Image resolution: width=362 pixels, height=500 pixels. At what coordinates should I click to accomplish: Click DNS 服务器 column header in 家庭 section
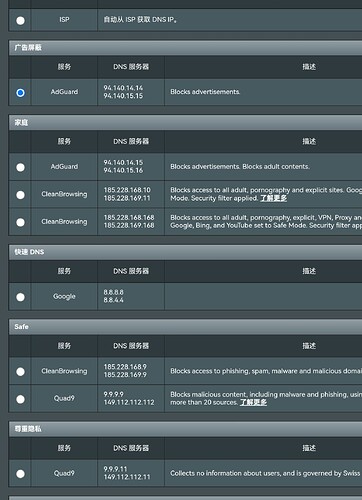pos(131,141)
